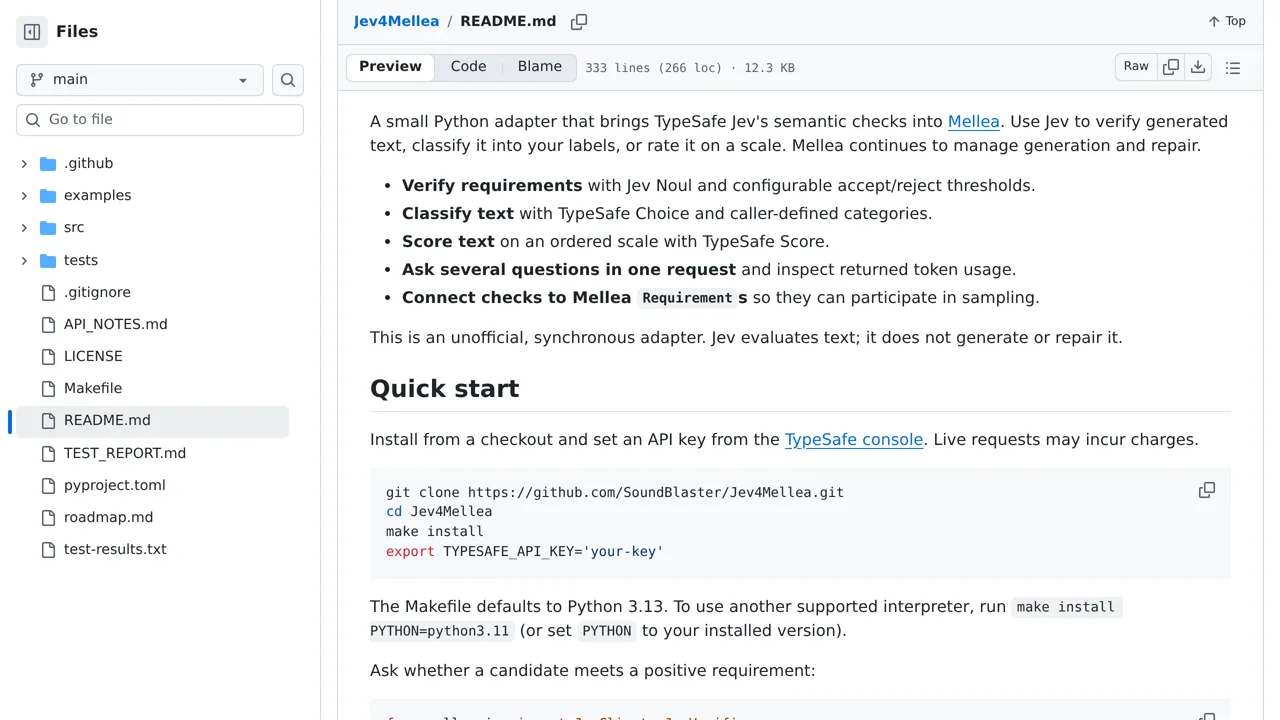Click the src folder icon
Screen dimensions: 1280x720
[x=48, y=228]
